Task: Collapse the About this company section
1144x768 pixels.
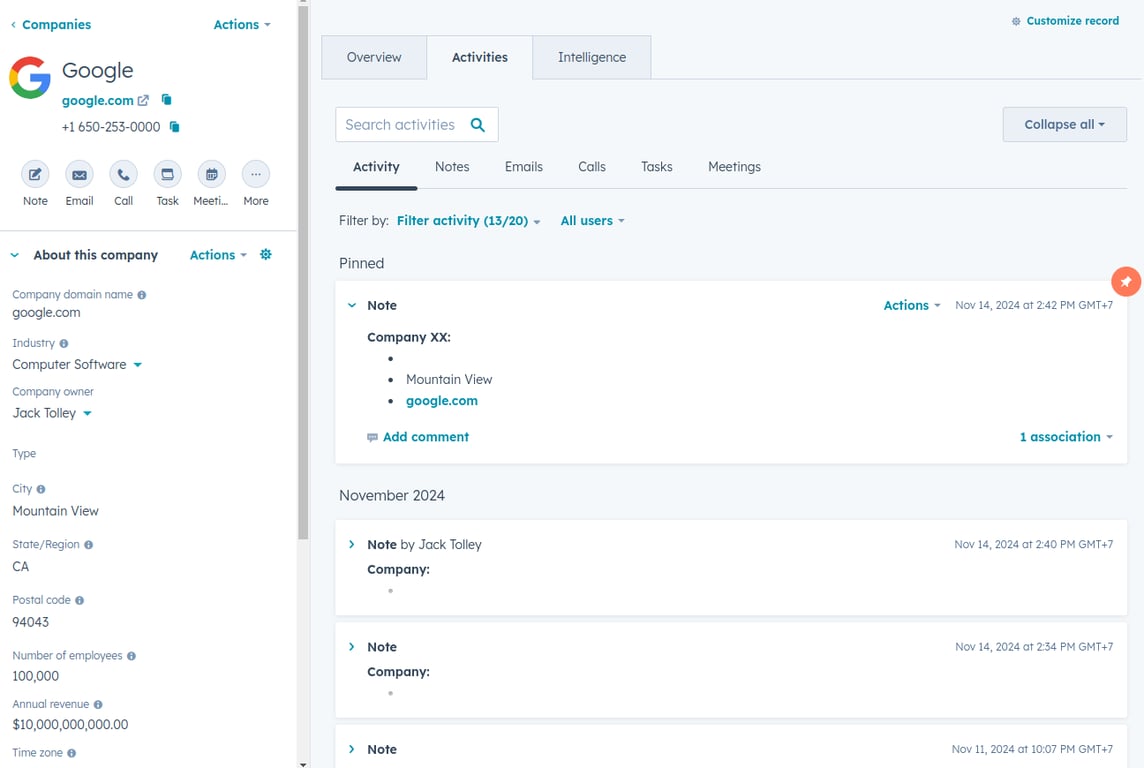Action: [x=15, y=255]
